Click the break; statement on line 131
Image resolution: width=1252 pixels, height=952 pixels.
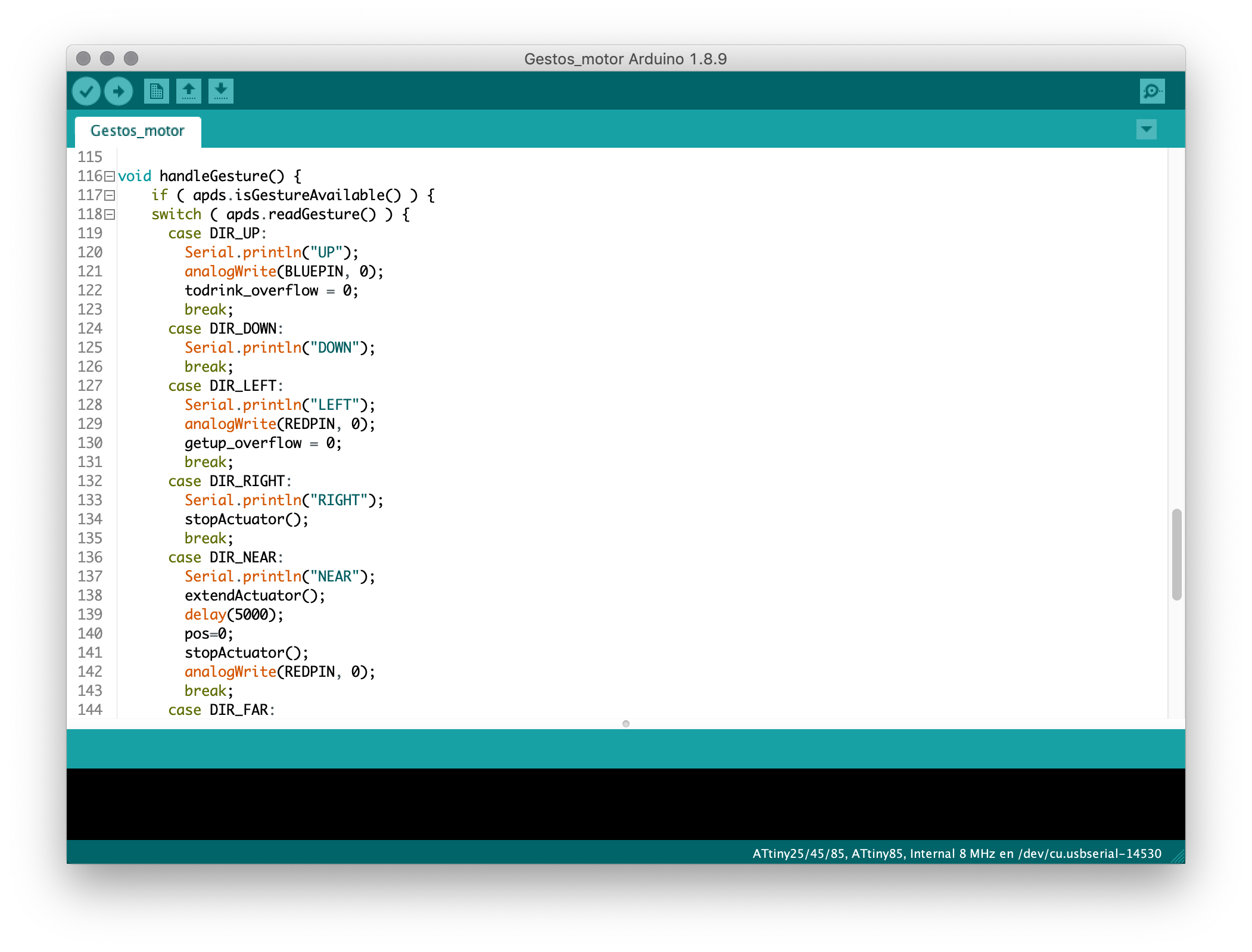209,462
